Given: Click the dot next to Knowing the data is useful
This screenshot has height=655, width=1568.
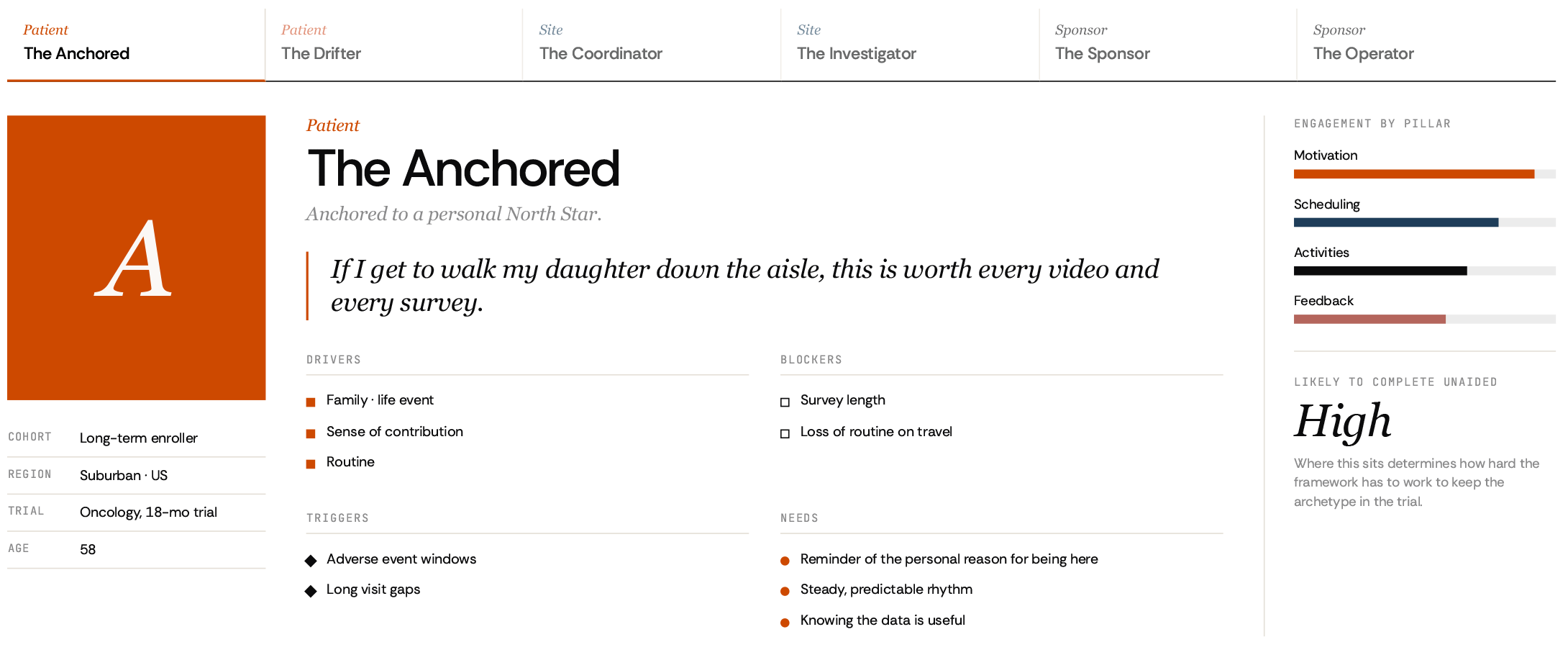Looking at the screenshot, I should click(x=785, y=622).
